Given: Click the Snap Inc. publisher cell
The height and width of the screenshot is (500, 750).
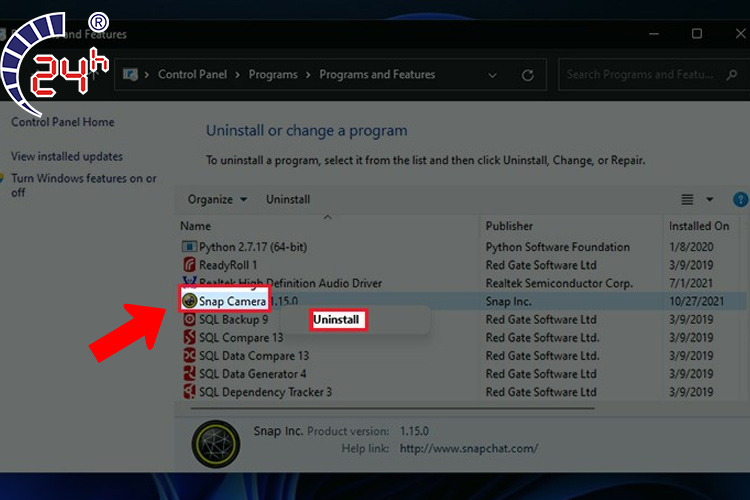Looking at the screenshot, I should point(508,301).
